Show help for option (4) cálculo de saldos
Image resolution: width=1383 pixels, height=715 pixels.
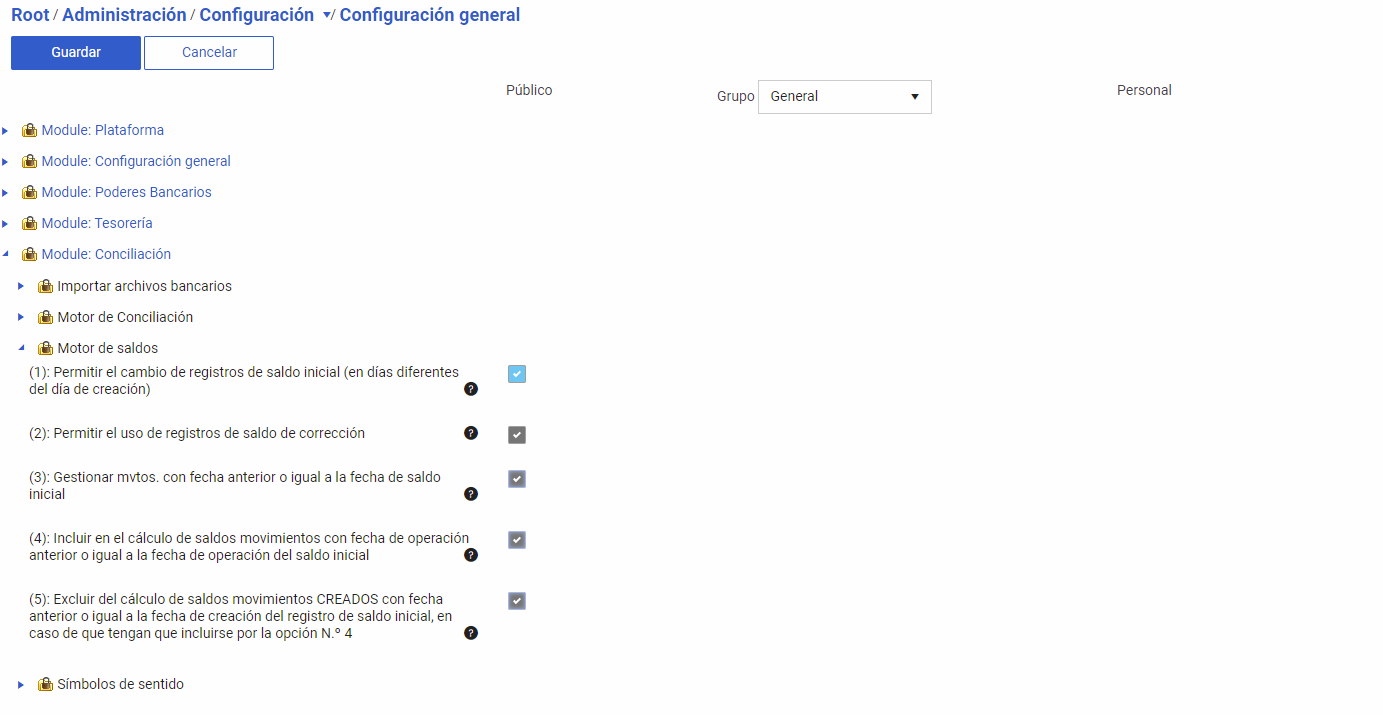click(471, 555)
